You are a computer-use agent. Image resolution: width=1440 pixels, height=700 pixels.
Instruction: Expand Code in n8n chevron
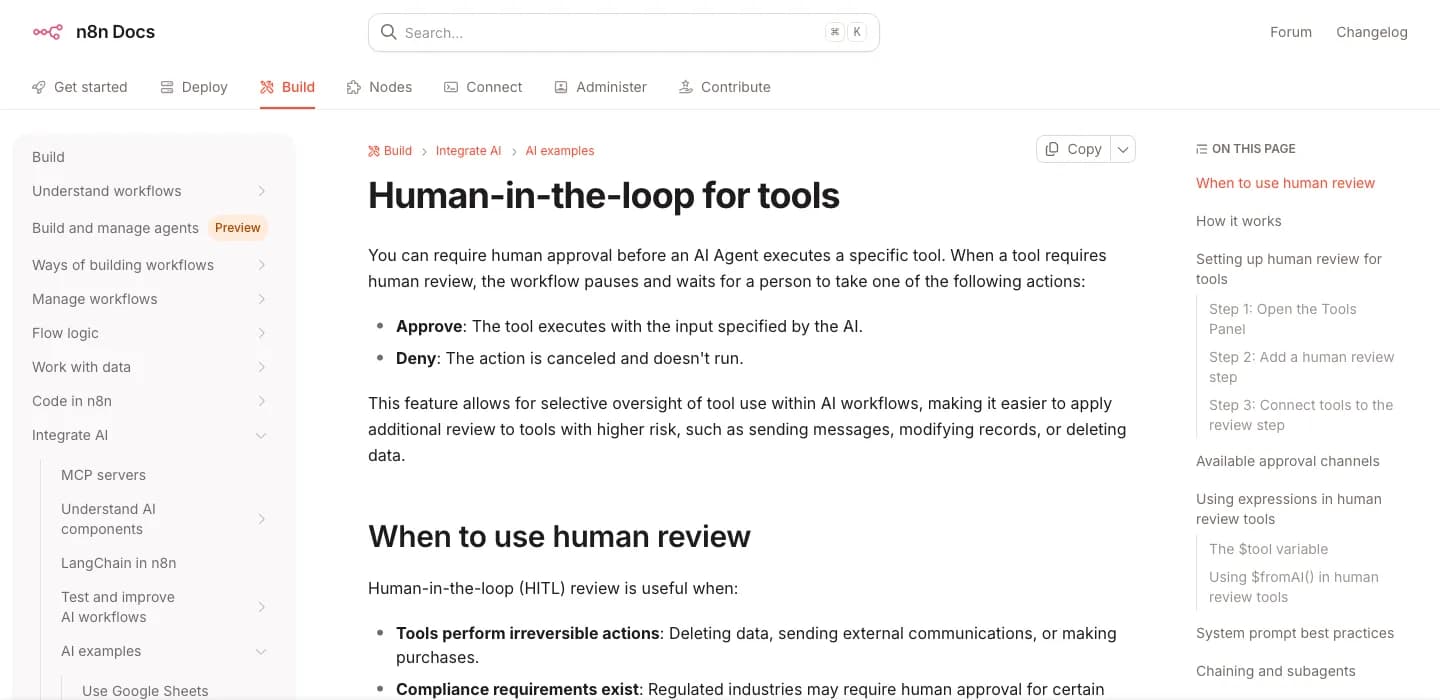(261, 401)
